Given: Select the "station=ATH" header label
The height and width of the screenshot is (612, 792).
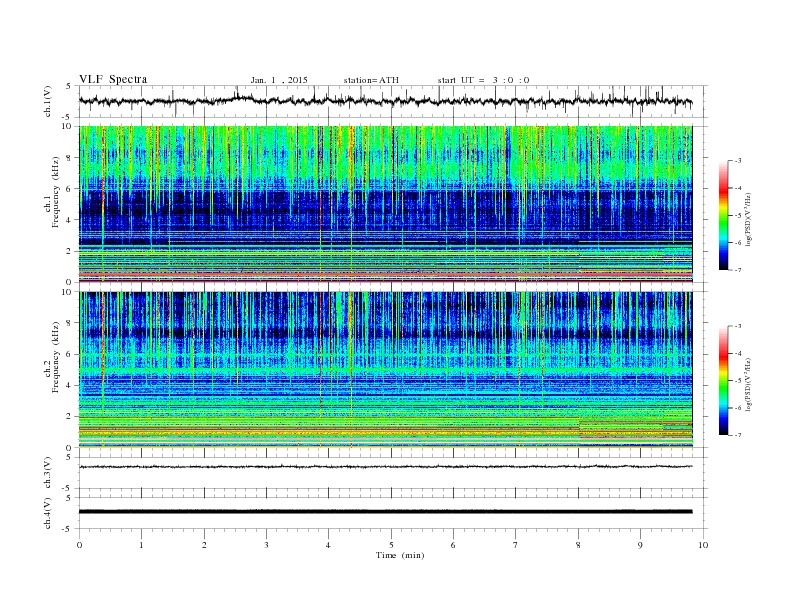Looking at the screenshot, I should point(371,80).
